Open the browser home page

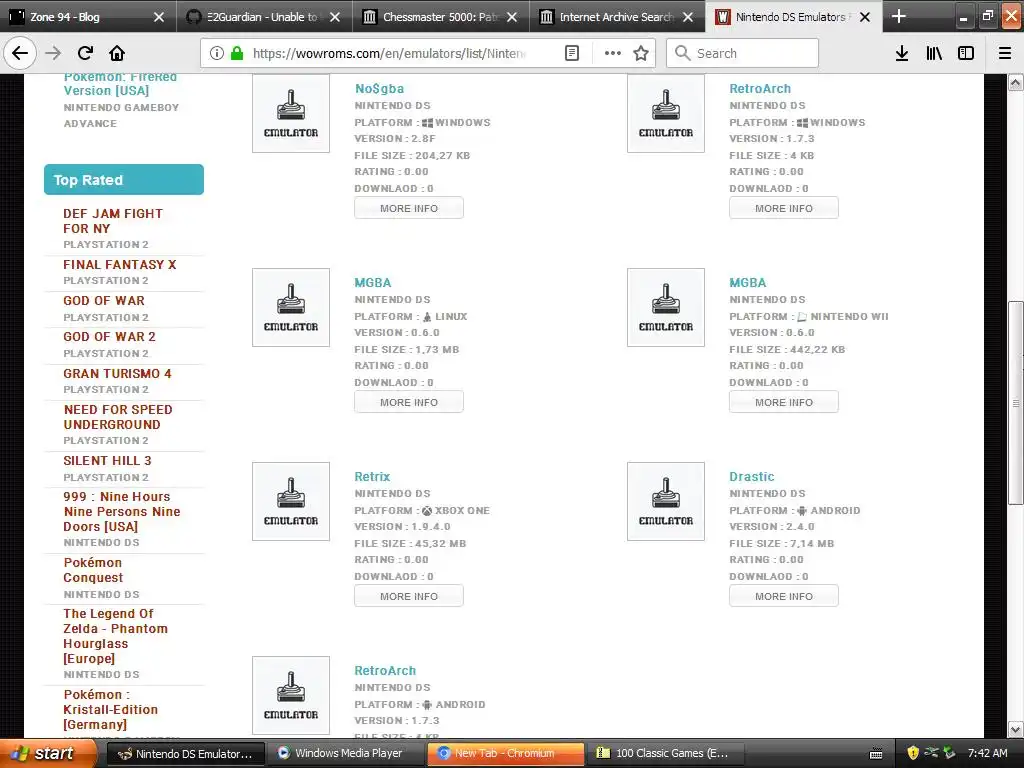(117, 53)
